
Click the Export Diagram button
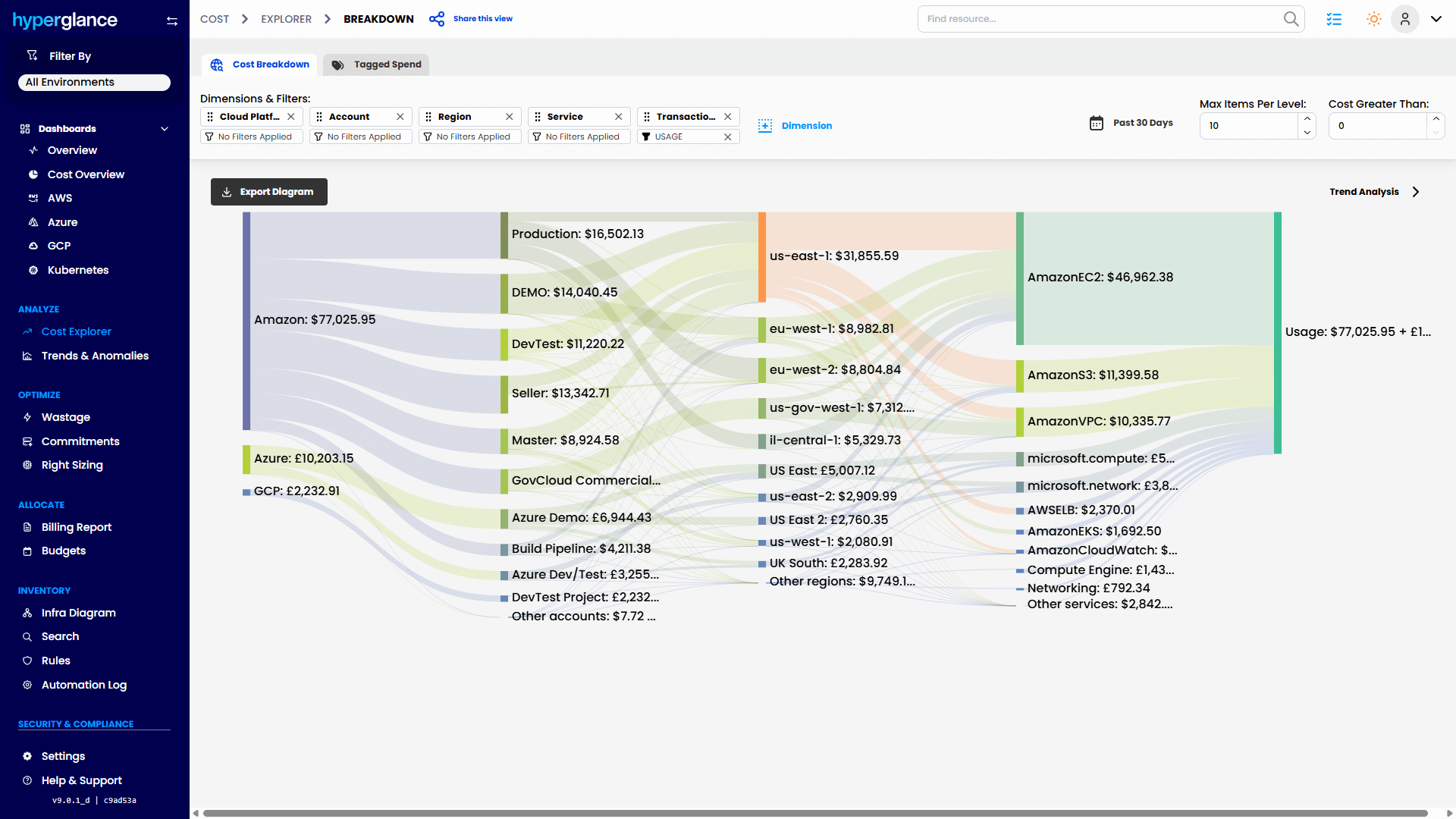(x=268, y=191)
